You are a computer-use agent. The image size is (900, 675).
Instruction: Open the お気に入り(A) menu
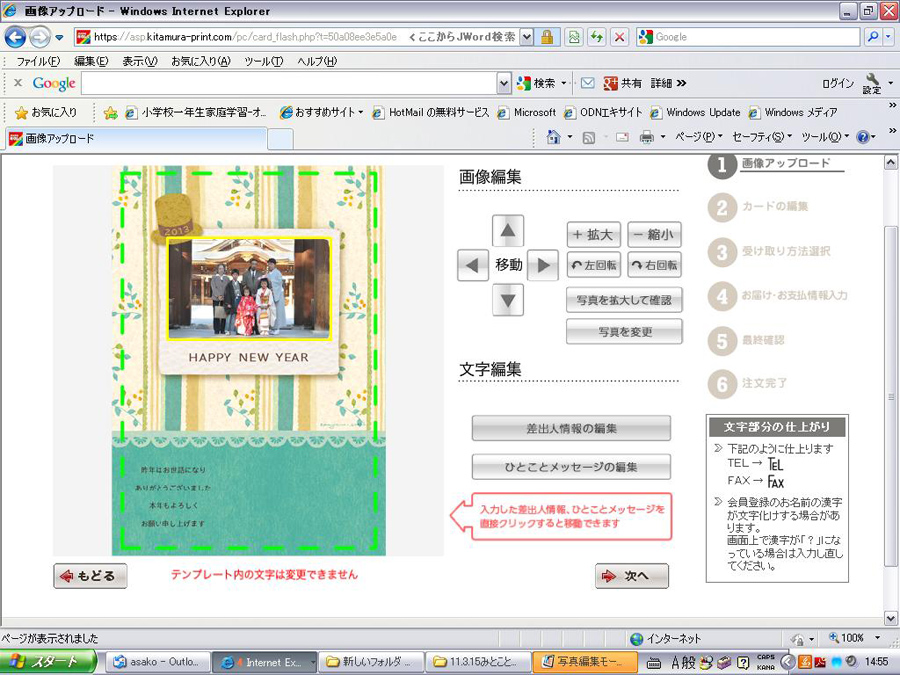pyautogui.click(x=200, y=61)
